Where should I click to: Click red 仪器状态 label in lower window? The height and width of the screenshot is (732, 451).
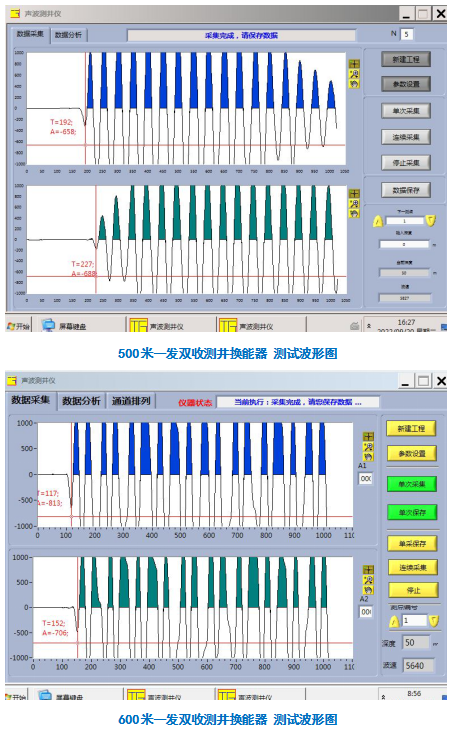[x=195, y=402]
